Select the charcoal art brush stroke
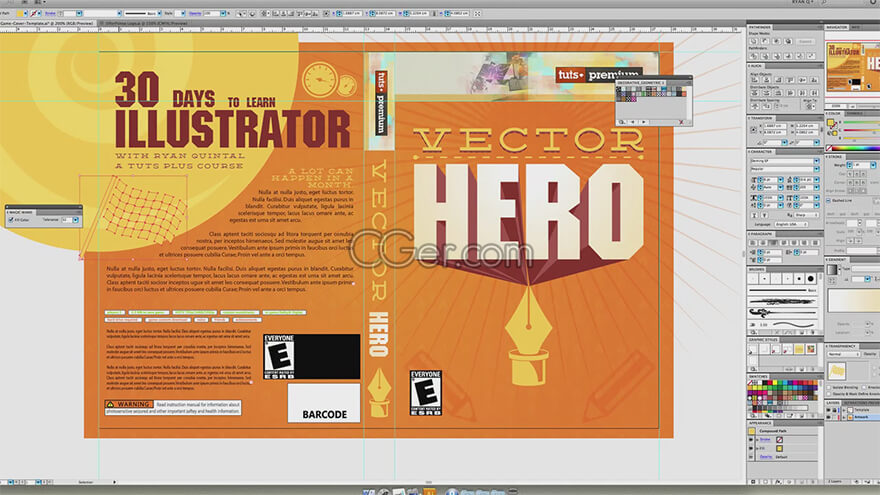The height and width of the screenshot is (495, 880). [782, 301]
